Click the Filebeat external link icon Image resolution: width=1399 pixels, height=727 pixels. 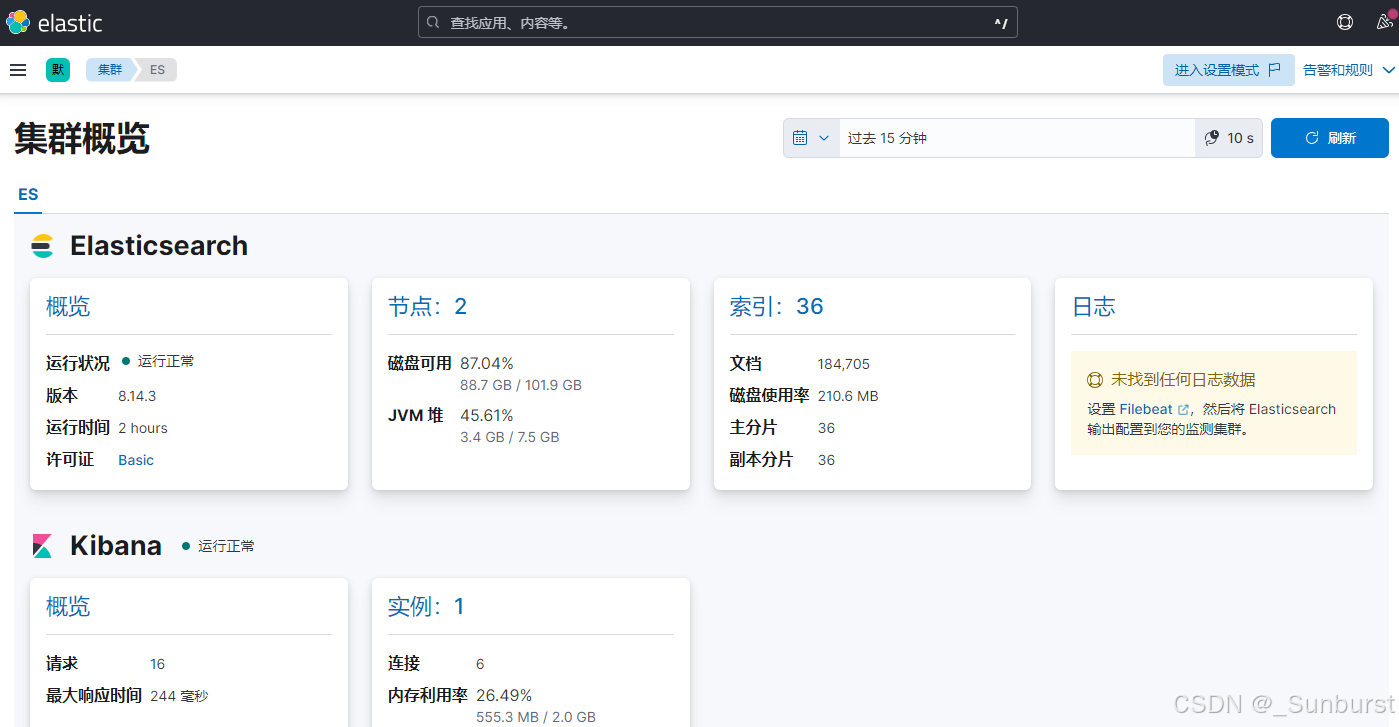[1184, 409]
